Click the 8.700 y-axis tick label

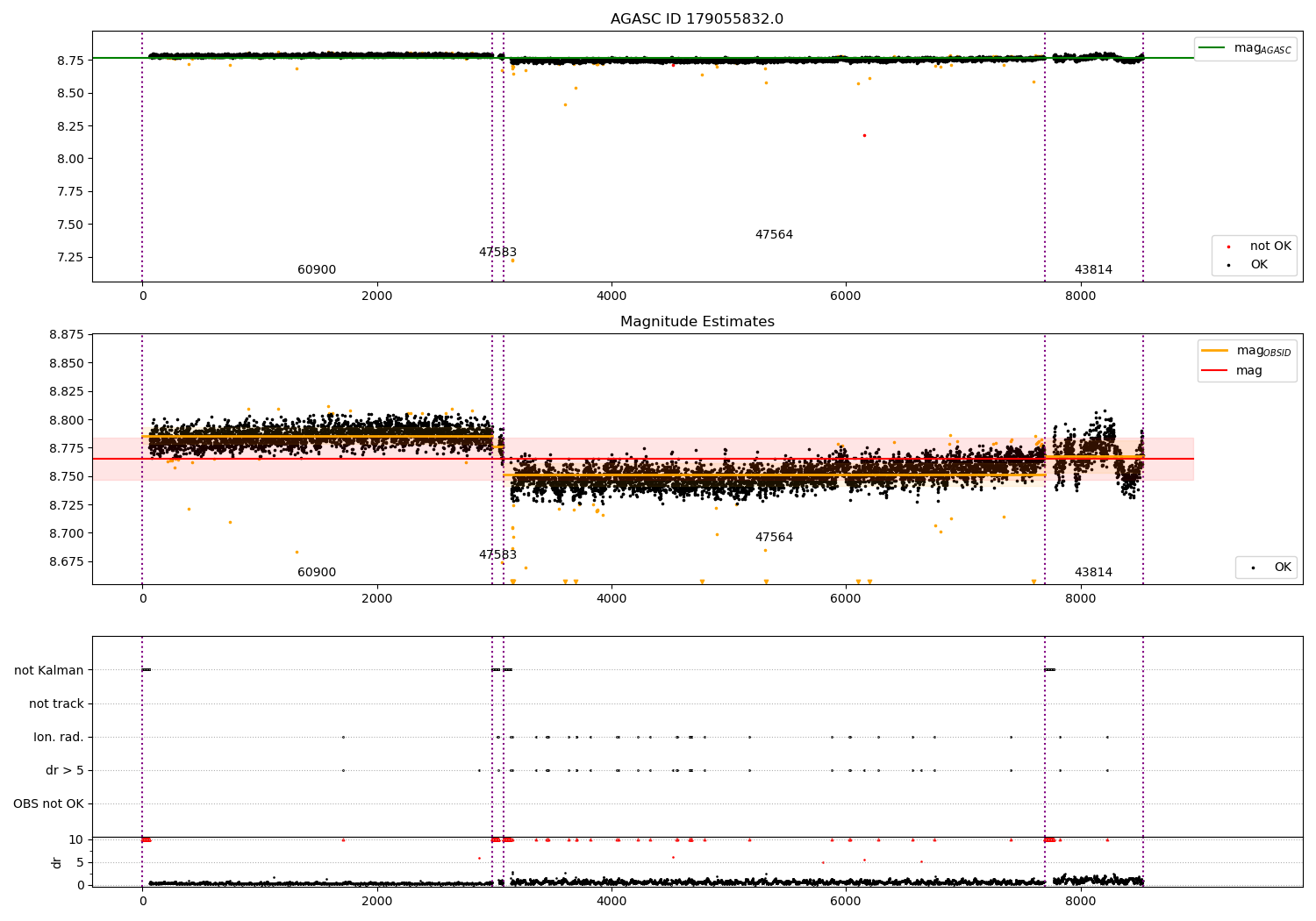[x=67, y=533]
